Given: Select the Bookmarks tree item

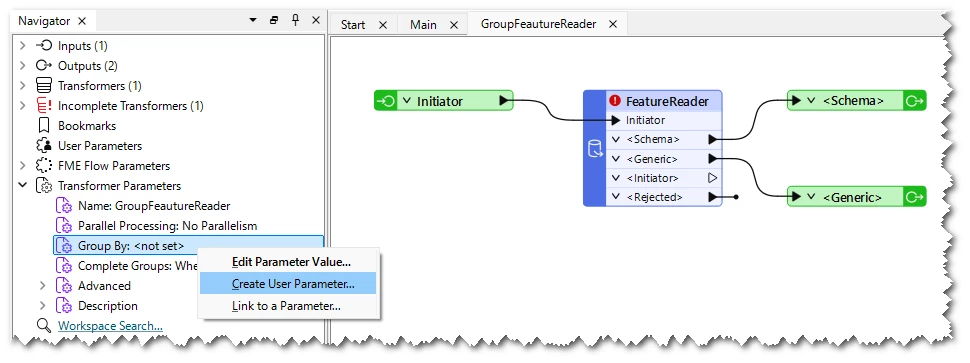Looking at the screenshot, I should point(87,126).
